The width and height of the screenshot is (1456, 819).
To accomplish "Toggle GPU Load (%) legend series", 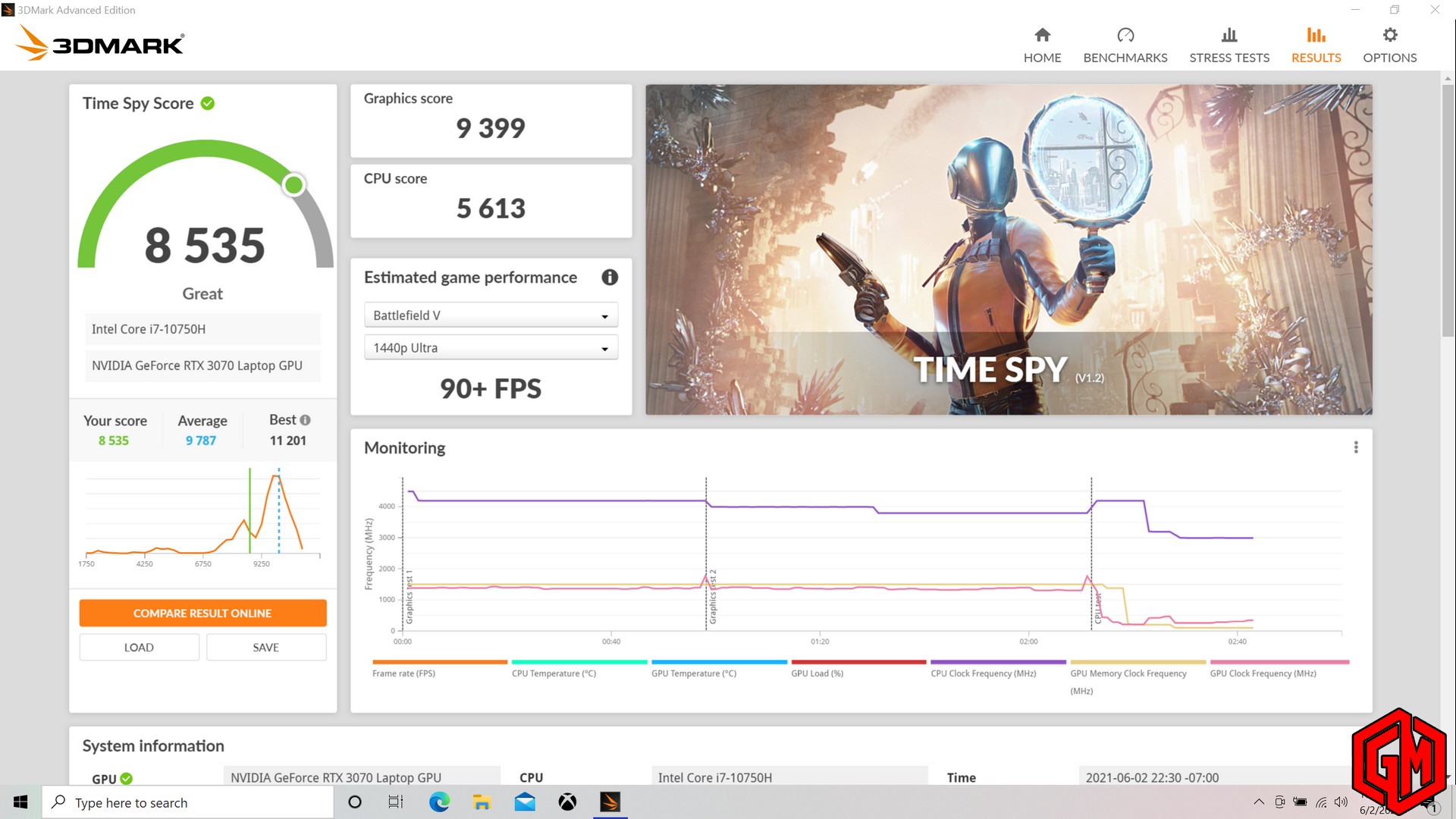I will [x=858, y=669].
